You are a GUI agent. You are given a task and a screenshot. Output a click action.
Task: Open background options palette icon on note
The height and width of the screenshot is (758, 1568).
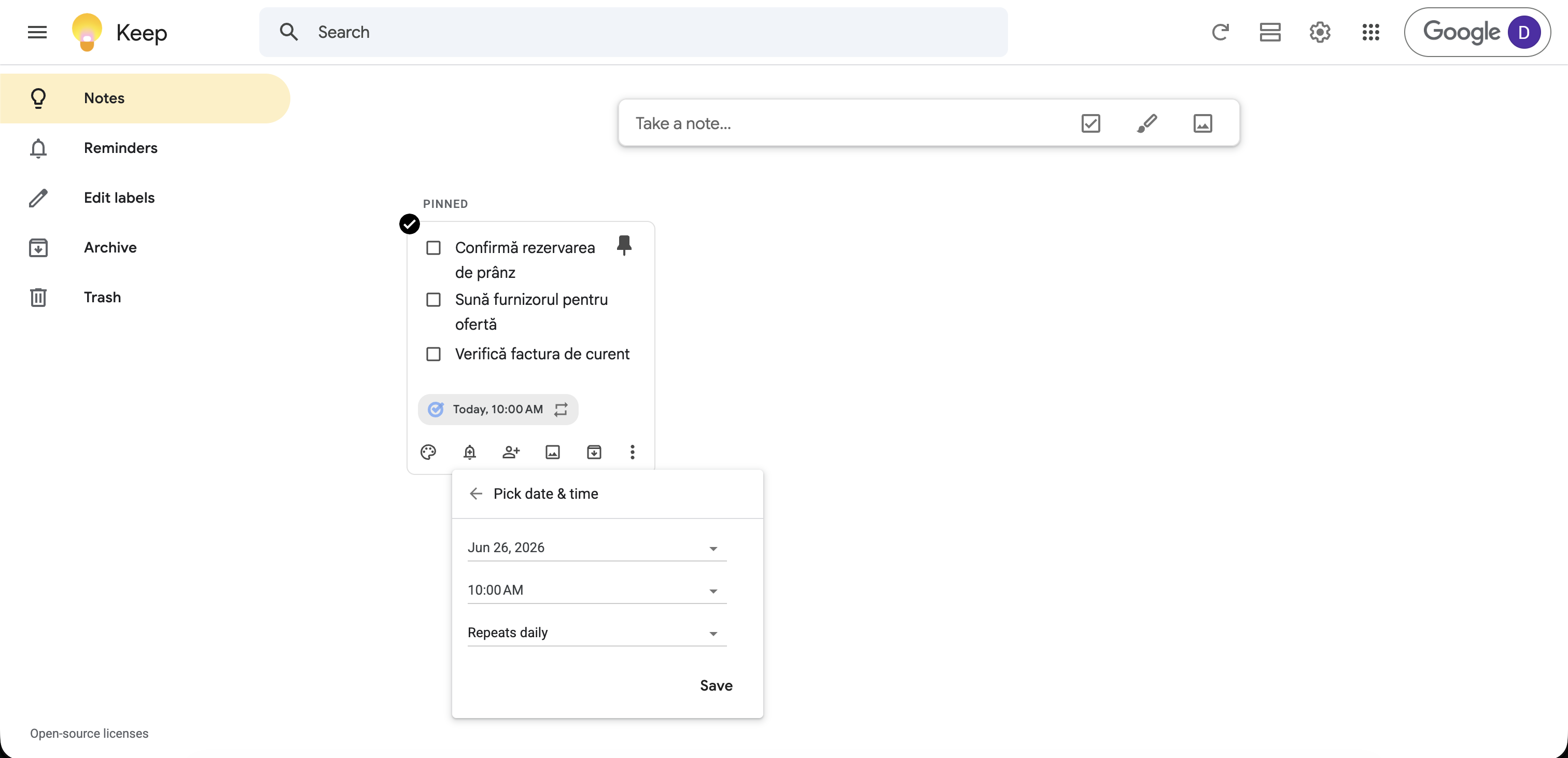[x=428, y=452]
